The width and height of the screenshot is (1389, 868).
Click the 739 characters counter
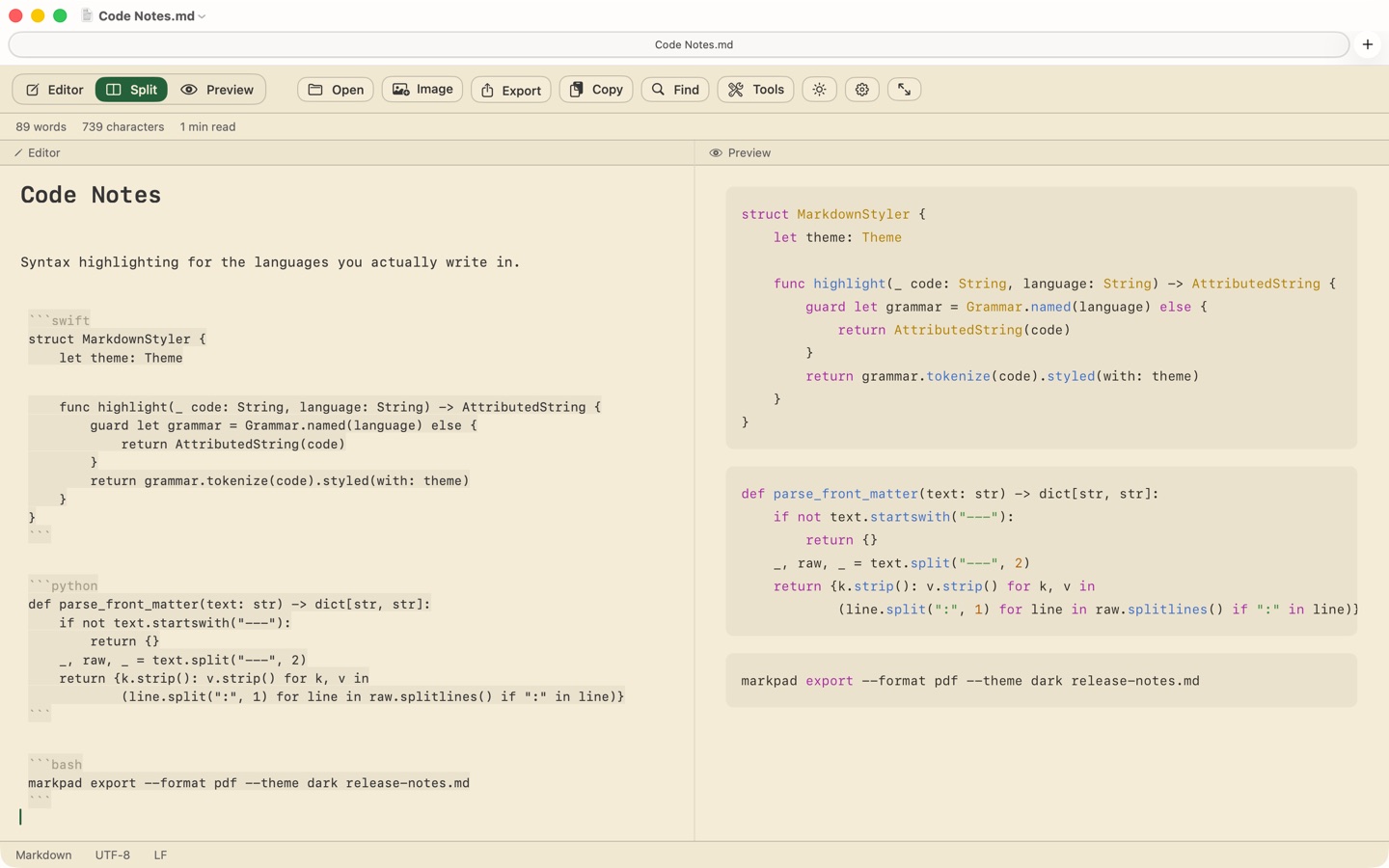(123, 127)
